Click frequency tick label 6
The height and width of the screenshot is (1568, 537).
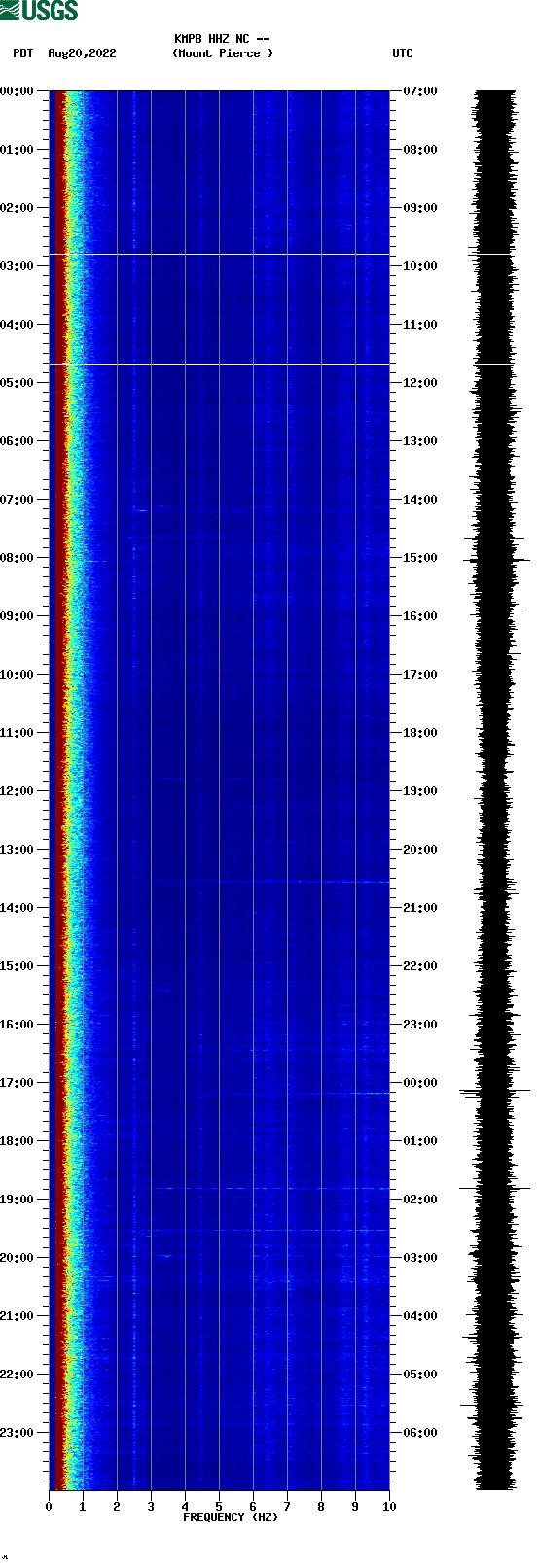tap(253, 1507)
